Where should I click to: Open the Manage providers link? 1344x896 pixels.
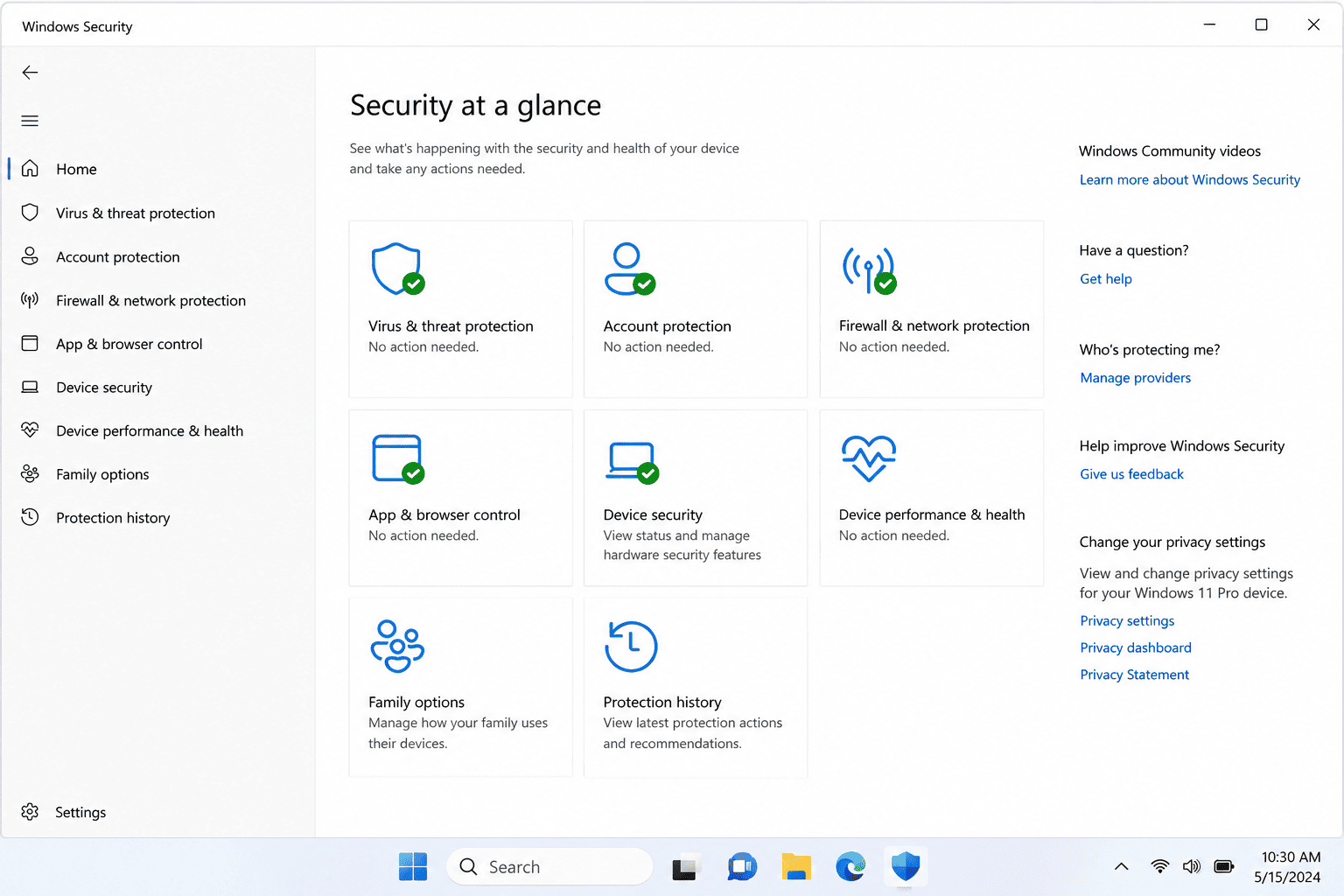[x=1136, y=377]
